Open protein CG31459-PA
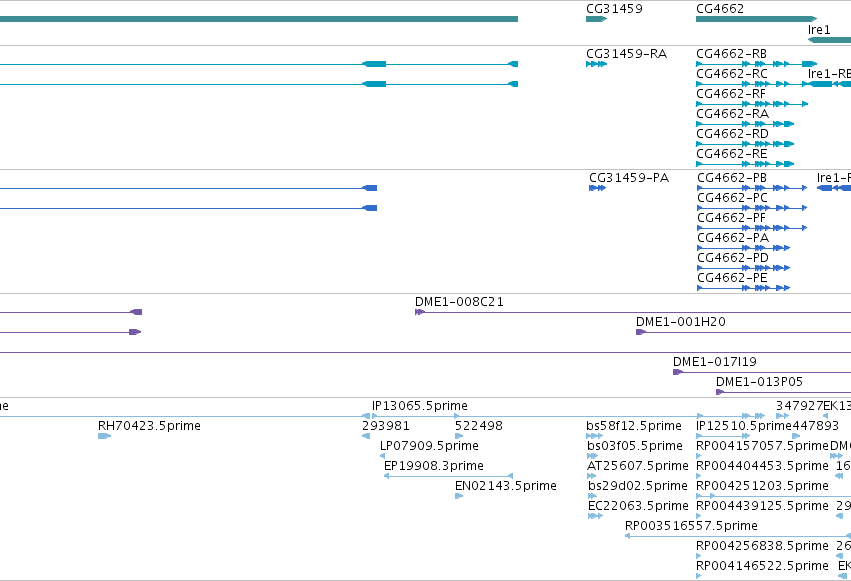851x581 pixels. point(629,178)
